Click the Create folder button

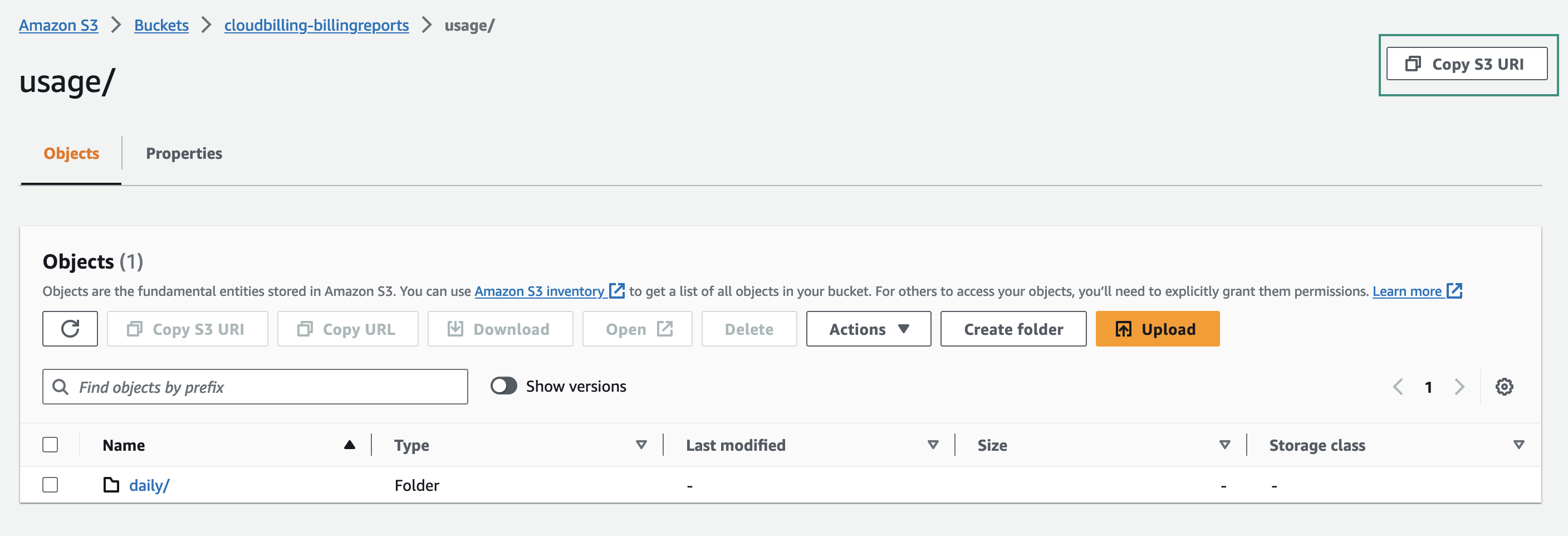point(1013,328)
